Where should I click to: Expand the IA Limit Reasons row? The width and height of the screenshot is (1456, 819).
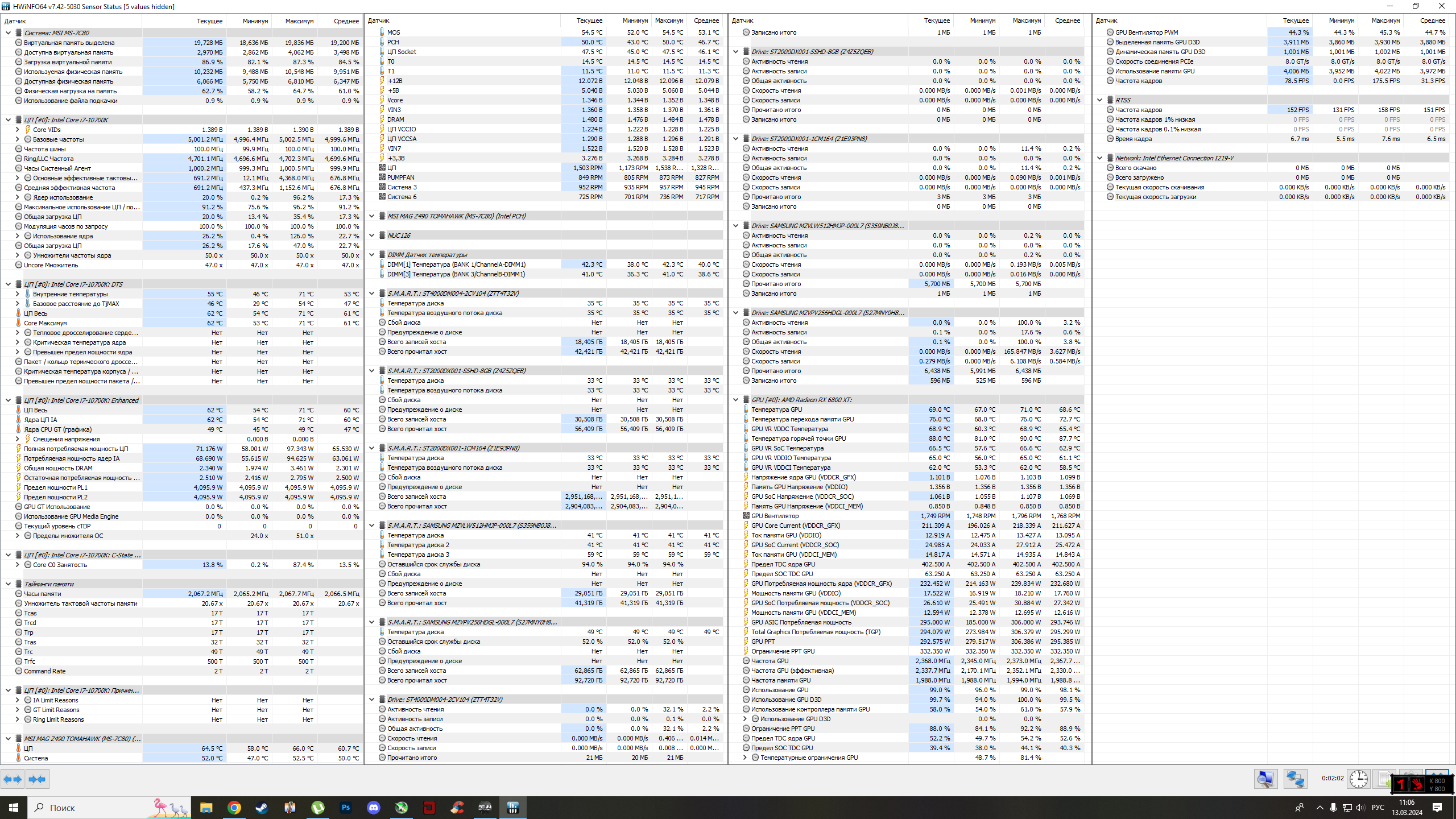click(18, 700)
